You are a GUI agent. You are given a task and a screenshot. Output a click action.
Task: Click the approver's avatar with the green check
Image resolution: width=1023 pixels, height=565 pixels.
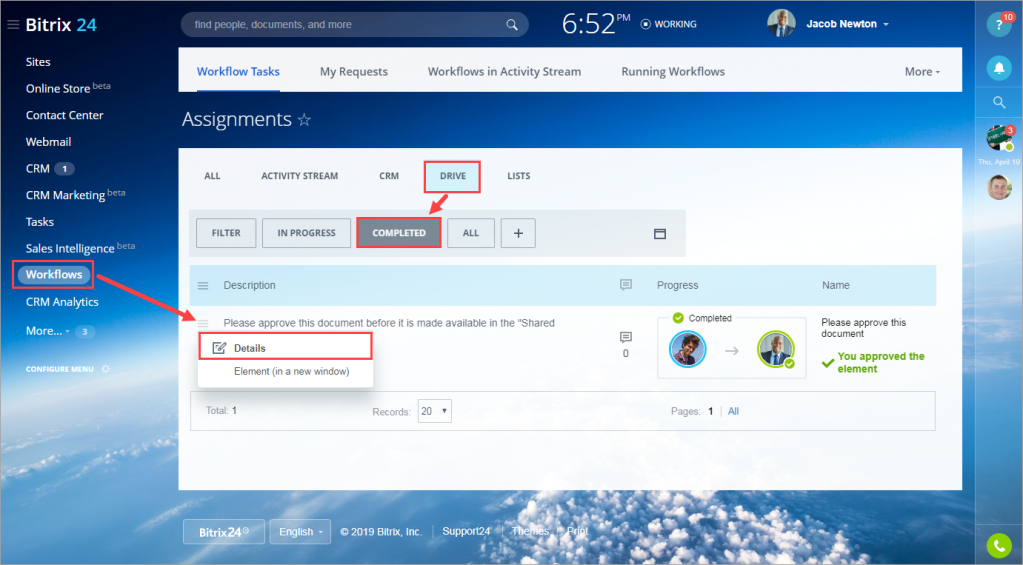[x=776, y=349]
